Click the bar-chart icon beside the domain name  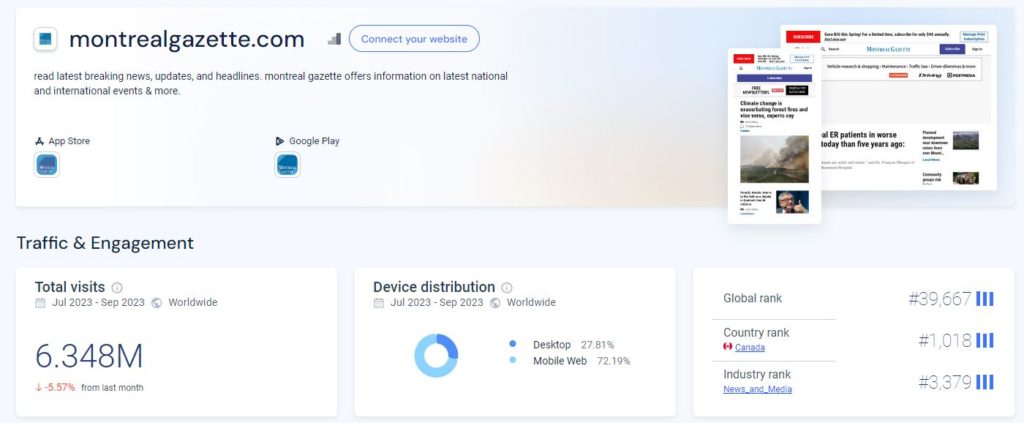click(x=334, y=39)
